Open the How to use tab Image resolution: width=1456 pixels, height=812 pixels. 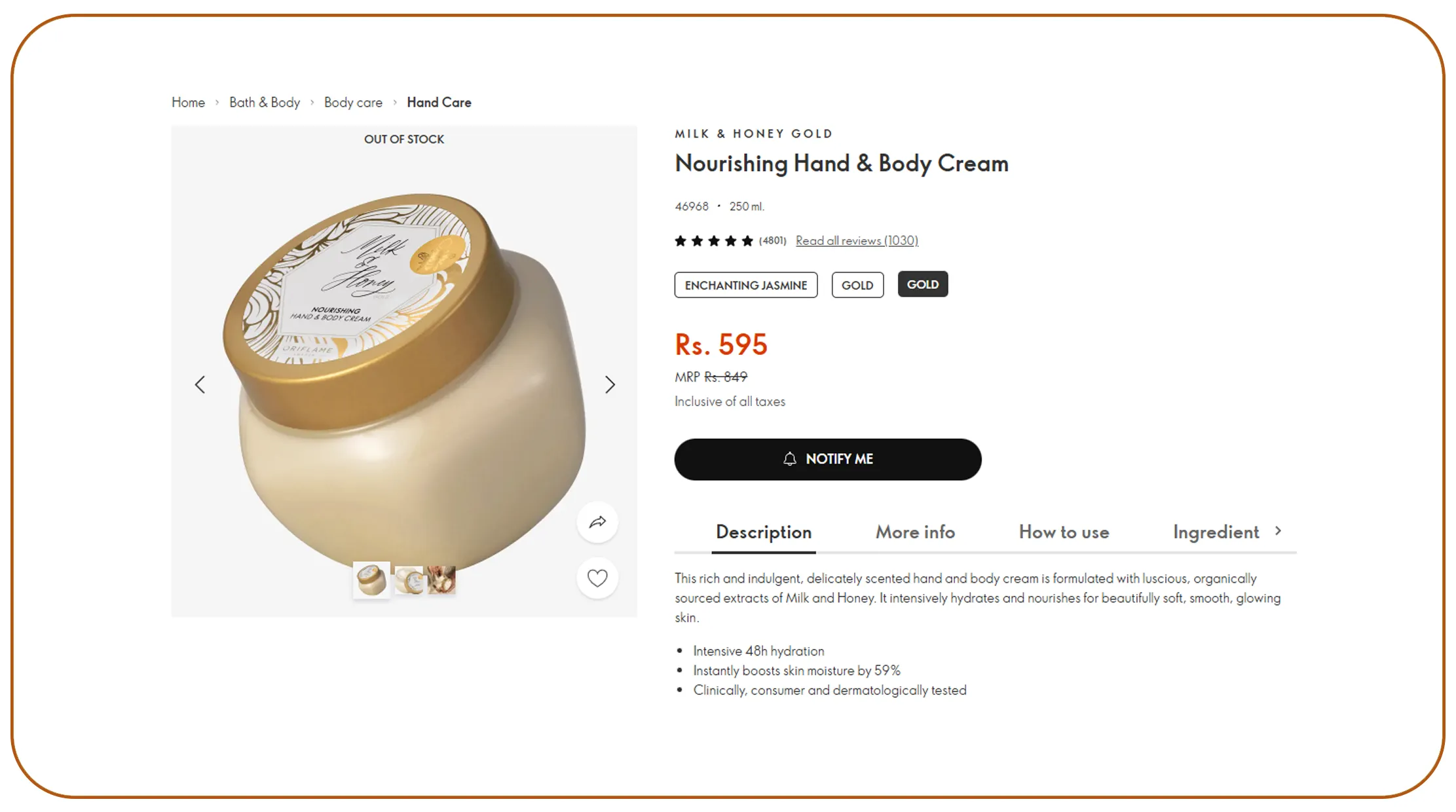click(x=1064, y=532)
